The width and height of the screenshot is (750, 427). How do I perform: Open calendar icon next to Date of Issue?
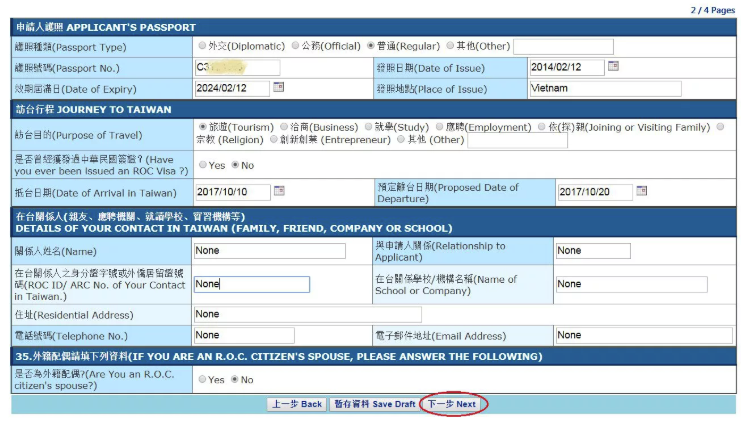point(613,66)
